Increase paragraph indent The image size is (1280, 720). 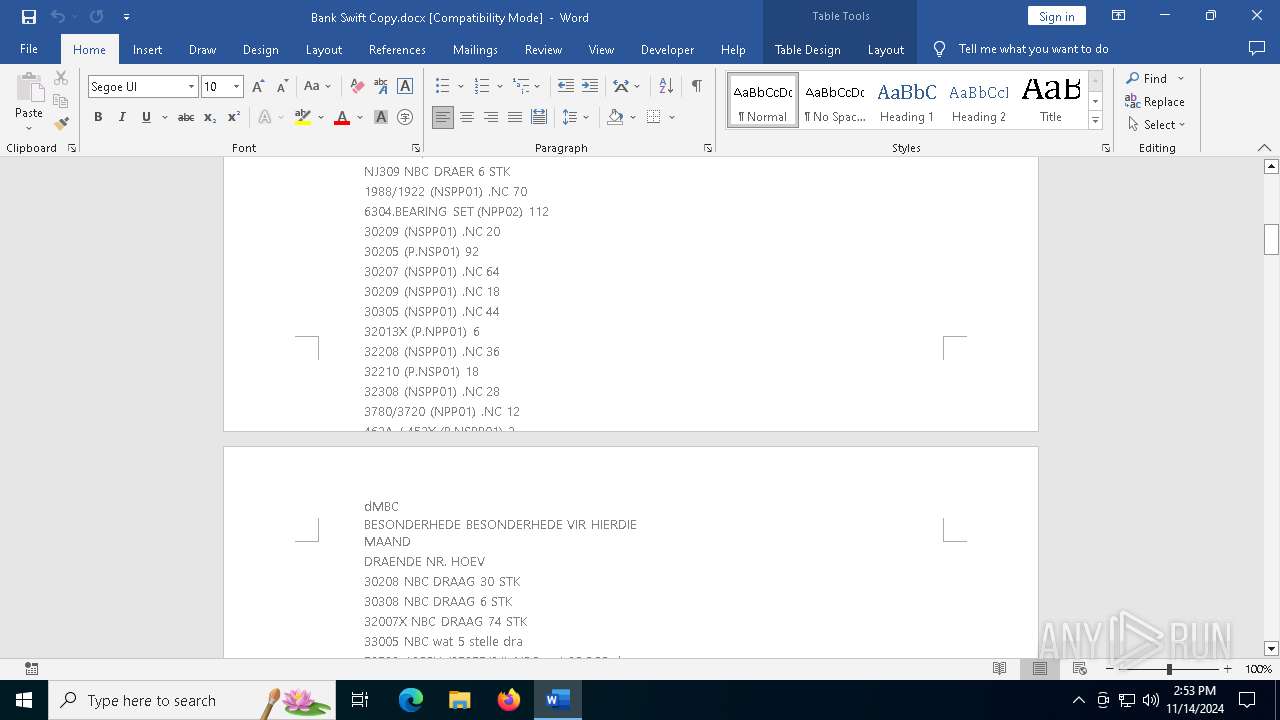590,86
